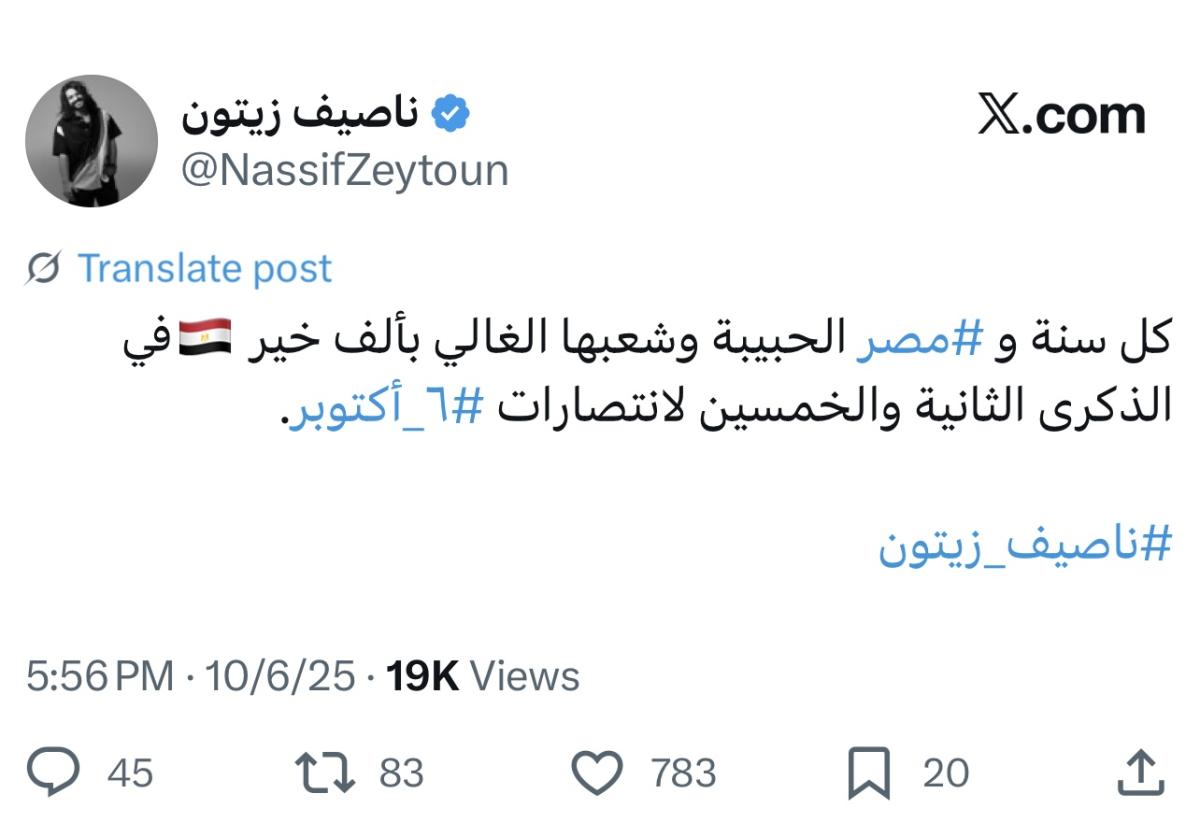Open the #ناصيف_زيتون hashtag
Viewport: 1200px width, 836px height.
pyautogui.click(x=1024, y=546)
